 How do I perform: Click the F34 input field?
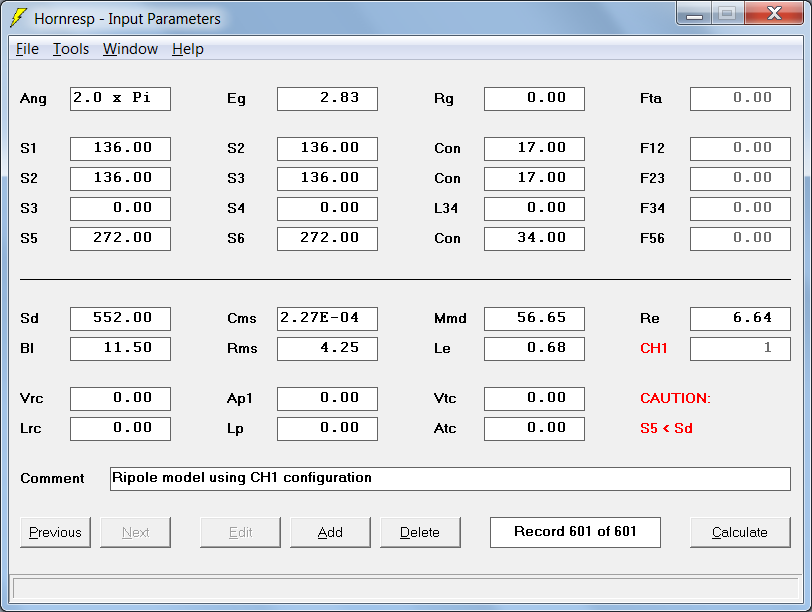tap(741, 209)
